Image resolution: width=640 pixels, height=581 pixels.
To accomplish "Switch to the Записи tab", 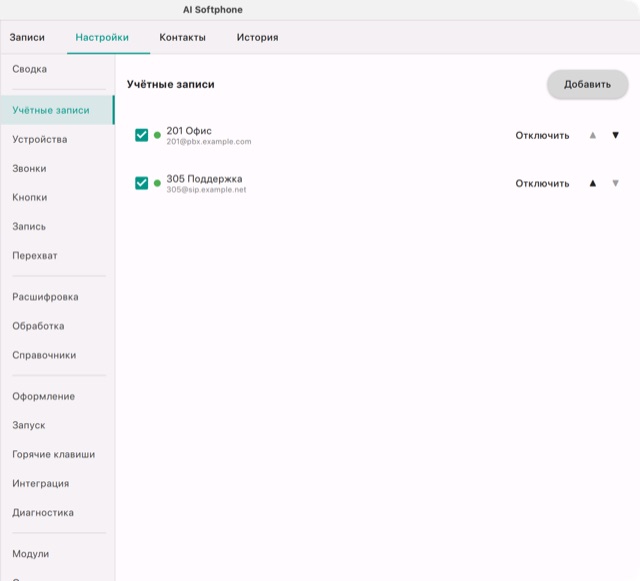I will tap(27, 37).
